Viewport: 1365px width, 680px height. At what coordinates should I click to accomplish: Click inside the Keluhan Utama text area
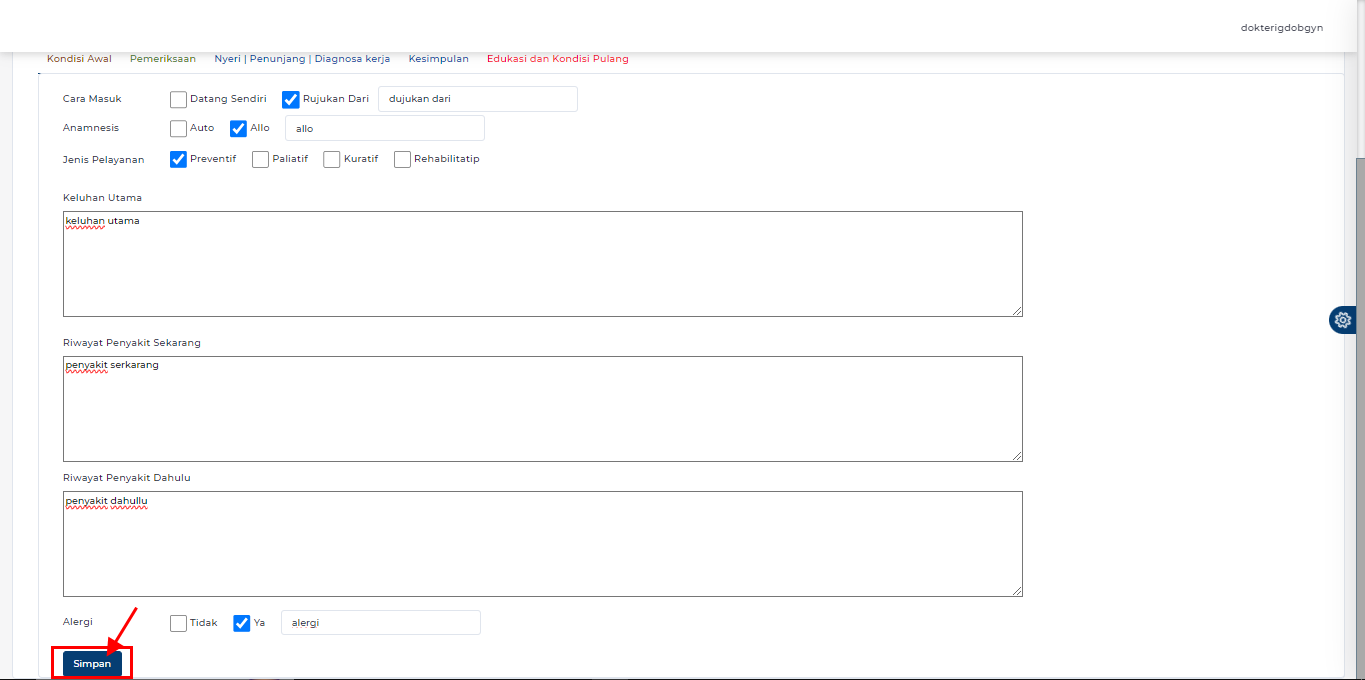542,264
